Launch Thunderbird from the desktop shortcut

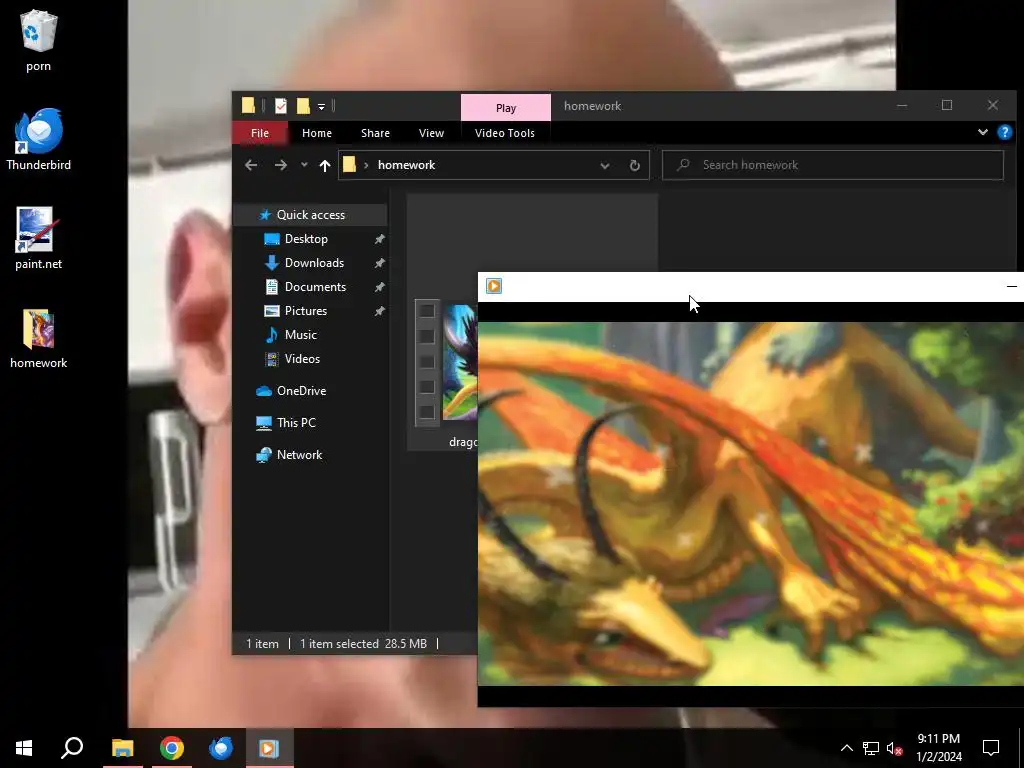[x=39, y=139]
